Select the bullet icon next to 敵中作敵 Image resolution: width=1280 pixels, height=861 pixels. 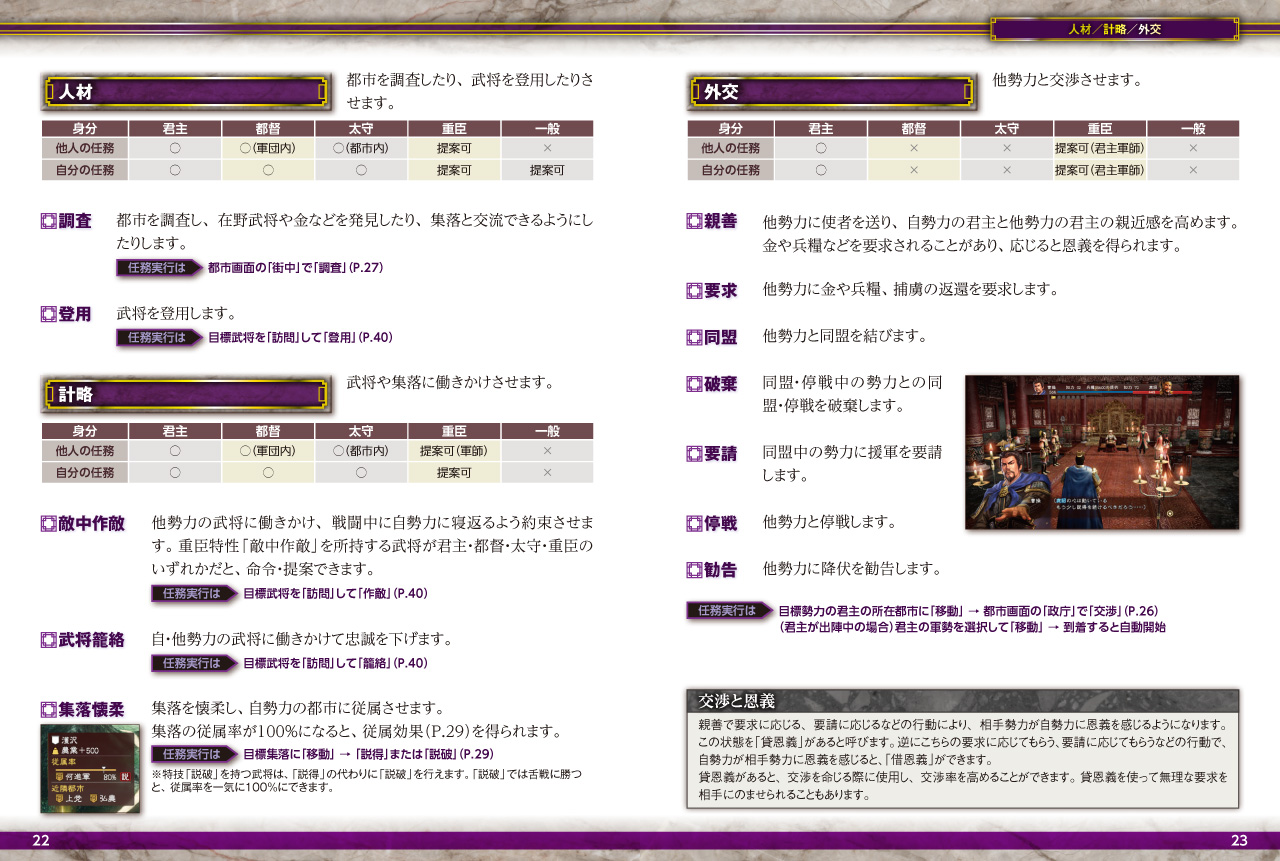click(x=48, y=523)
